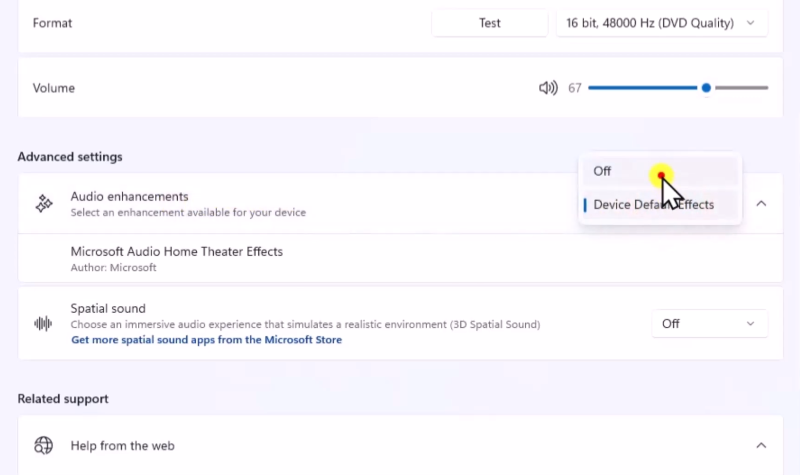Click the Choose an immersive audio experience description
This screenshot has height=475, width=800.
coord(305,324)
